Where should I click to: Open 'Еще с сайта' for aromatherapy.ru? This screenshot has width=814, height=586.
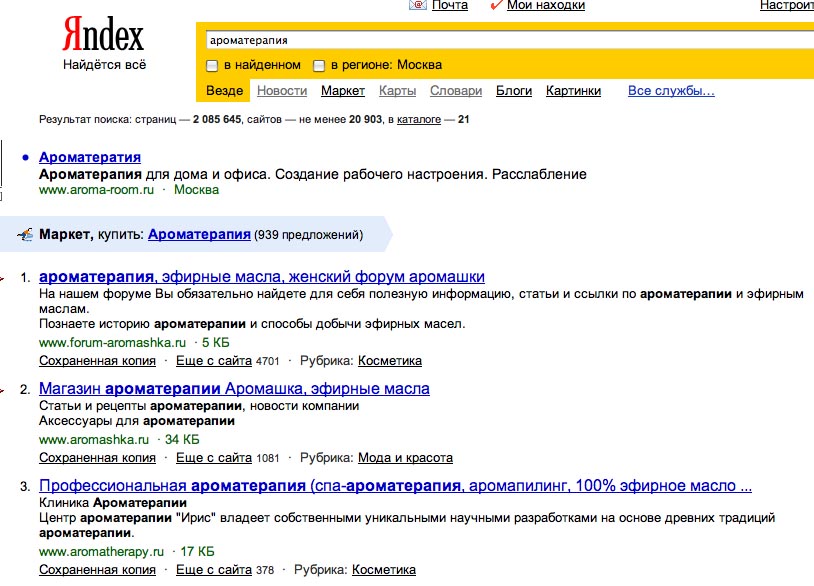click(214, 570)
